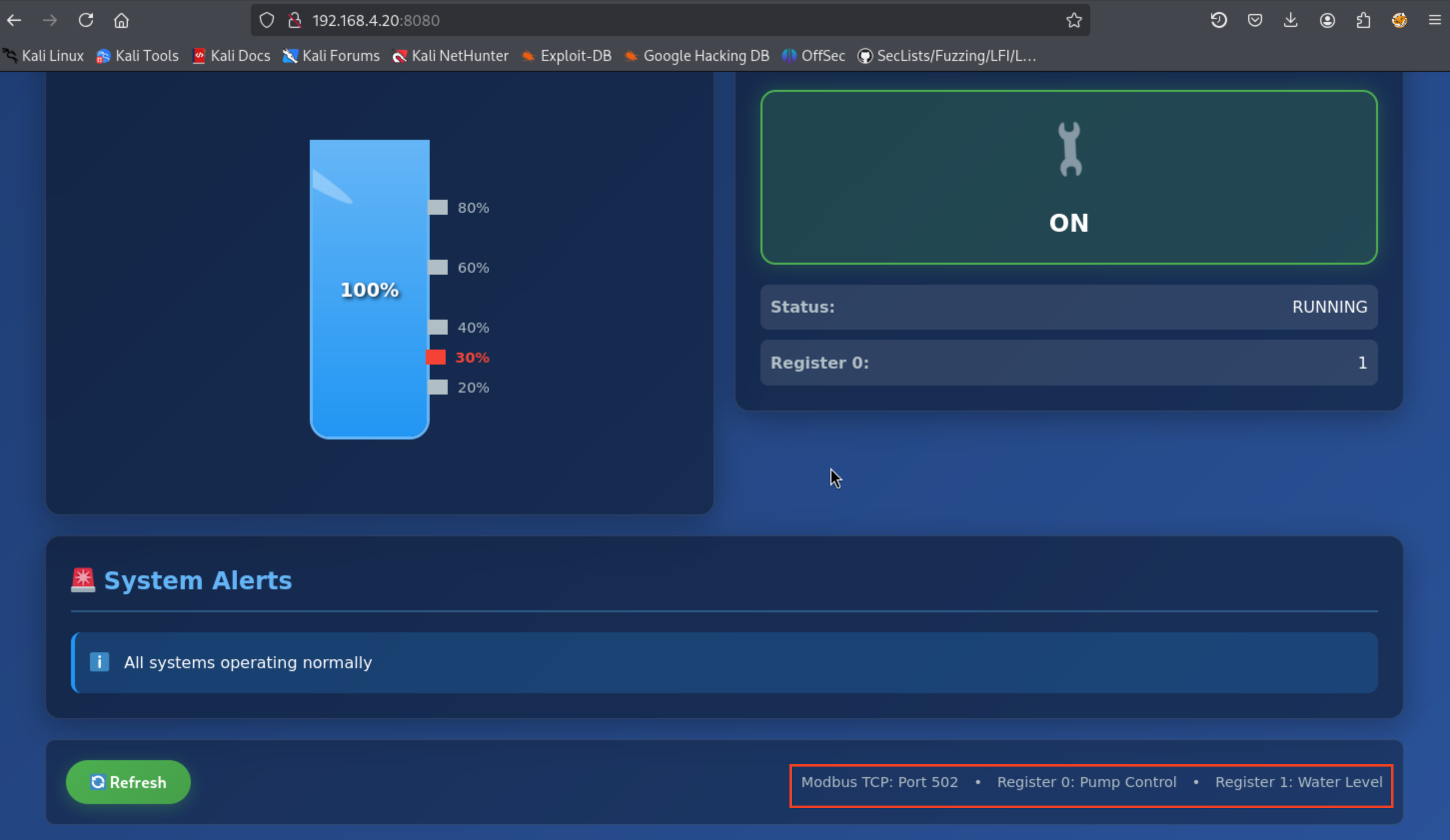Screen dimensions: 1450x840
Task: Open the extensions puzzle icon
Action: point(1363,20)
